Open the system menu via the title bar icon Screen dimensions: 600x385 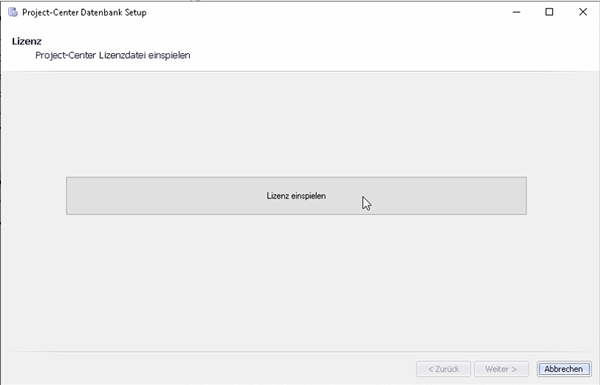coord(13,12)
